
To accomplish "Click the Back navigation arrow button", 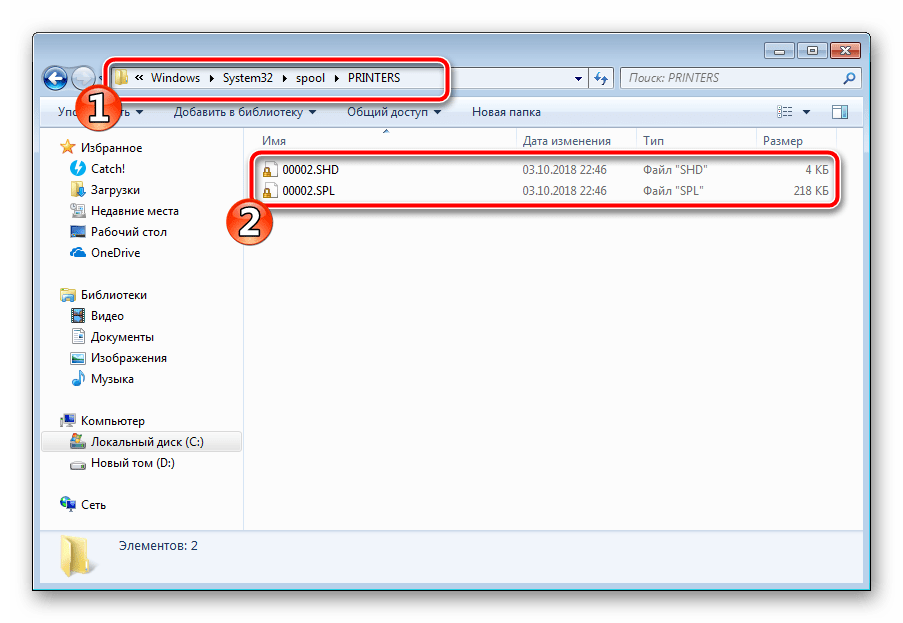I will click(x=56, y=78).
